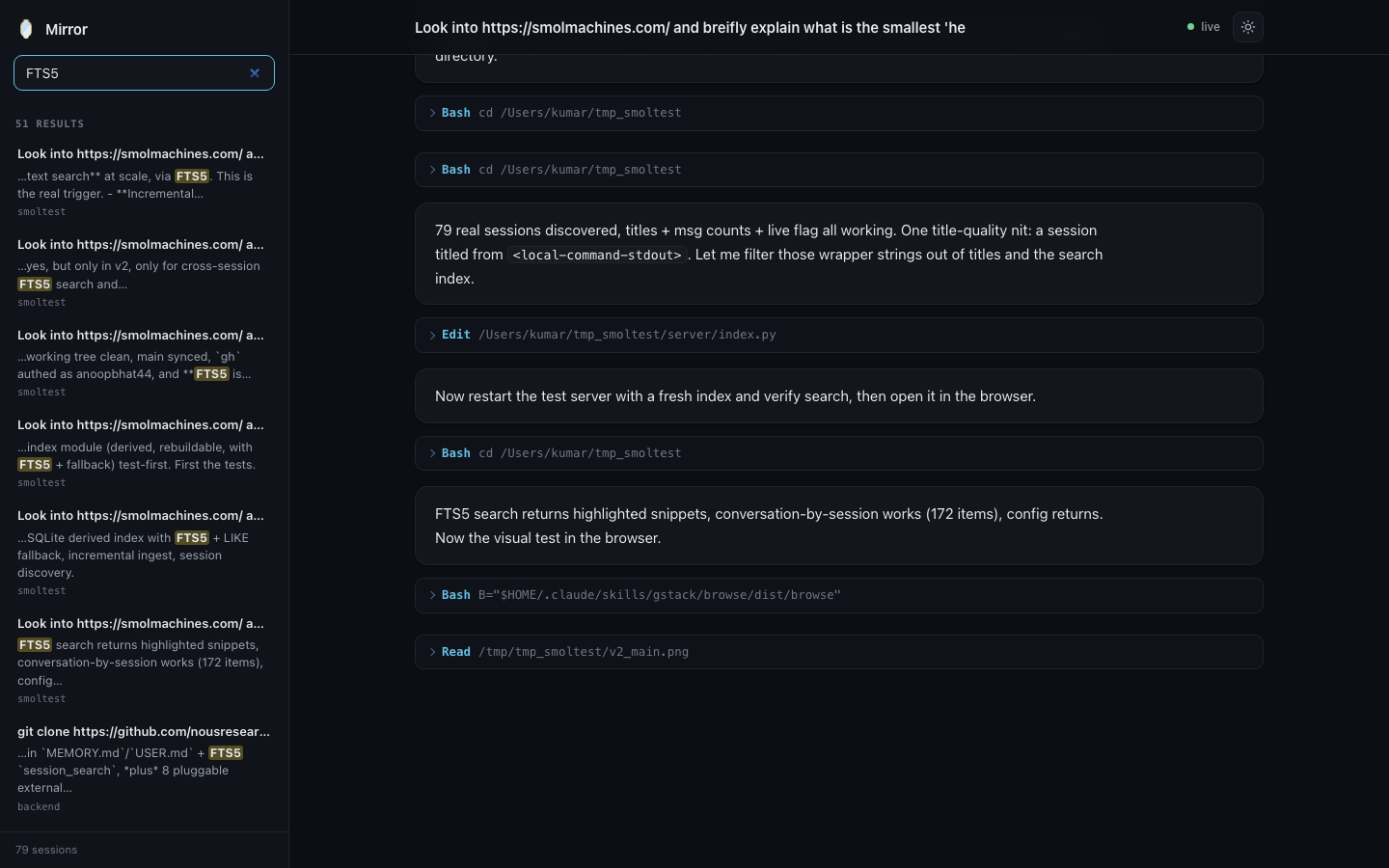Toggle light/dark theme sun icon
1389x868 pixels.
(x=1248, y=27)
